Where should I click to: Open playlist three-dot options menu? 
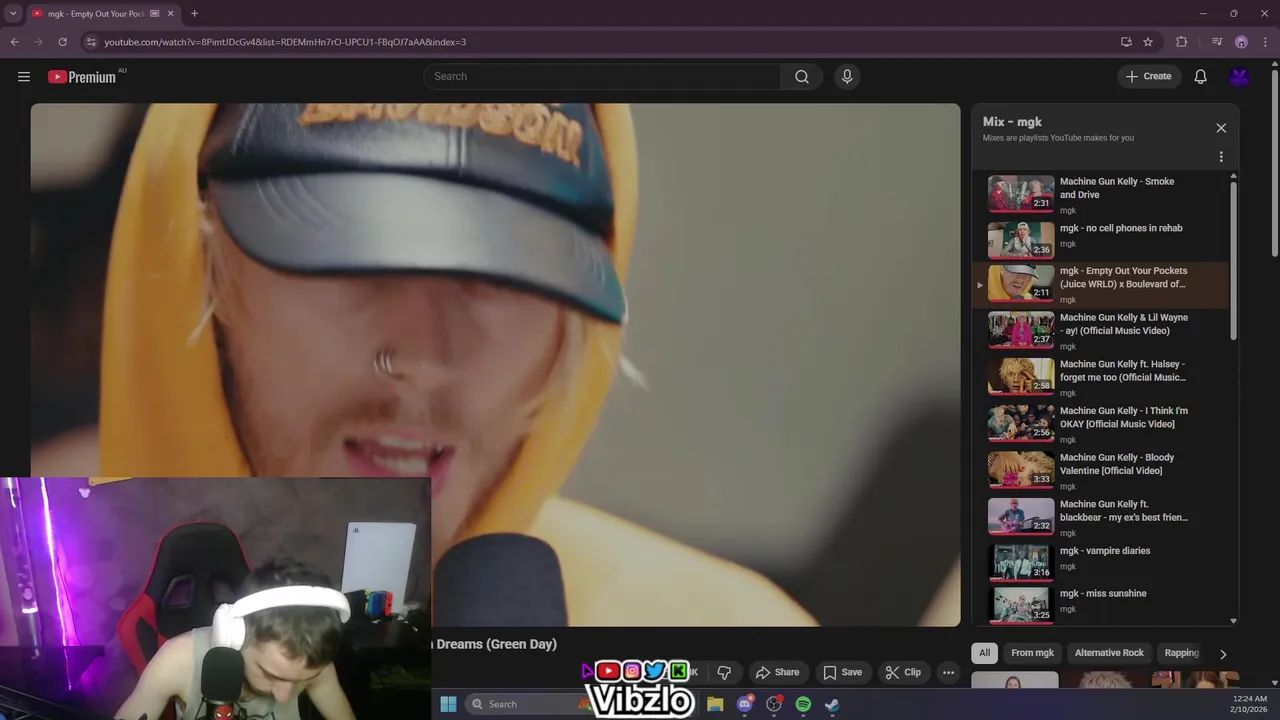tap(1221, 157)
